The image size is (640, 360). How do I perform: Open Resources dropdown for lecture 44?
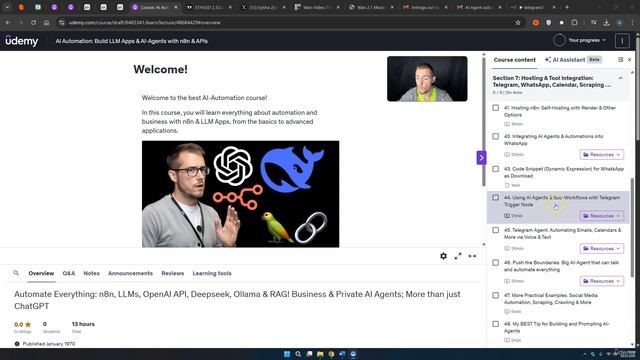pyautogui.click(x=602, y=216)
